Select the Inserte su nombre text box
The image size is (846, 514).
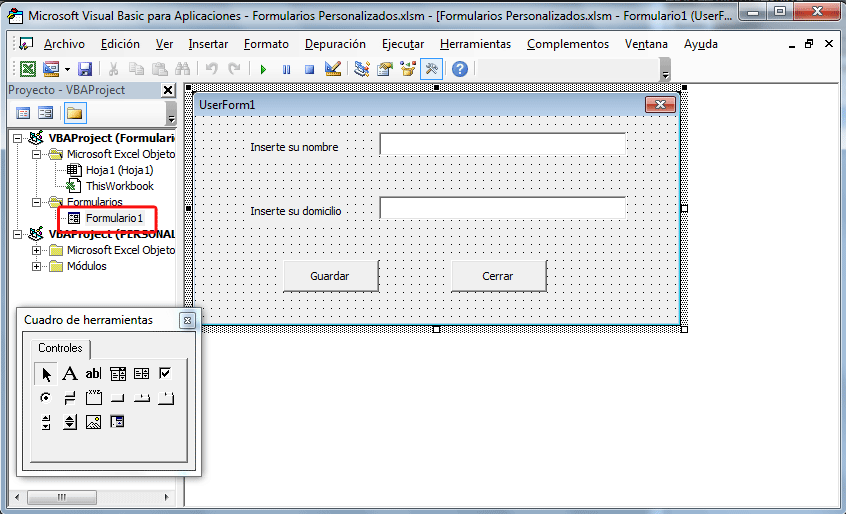[502, 144]
